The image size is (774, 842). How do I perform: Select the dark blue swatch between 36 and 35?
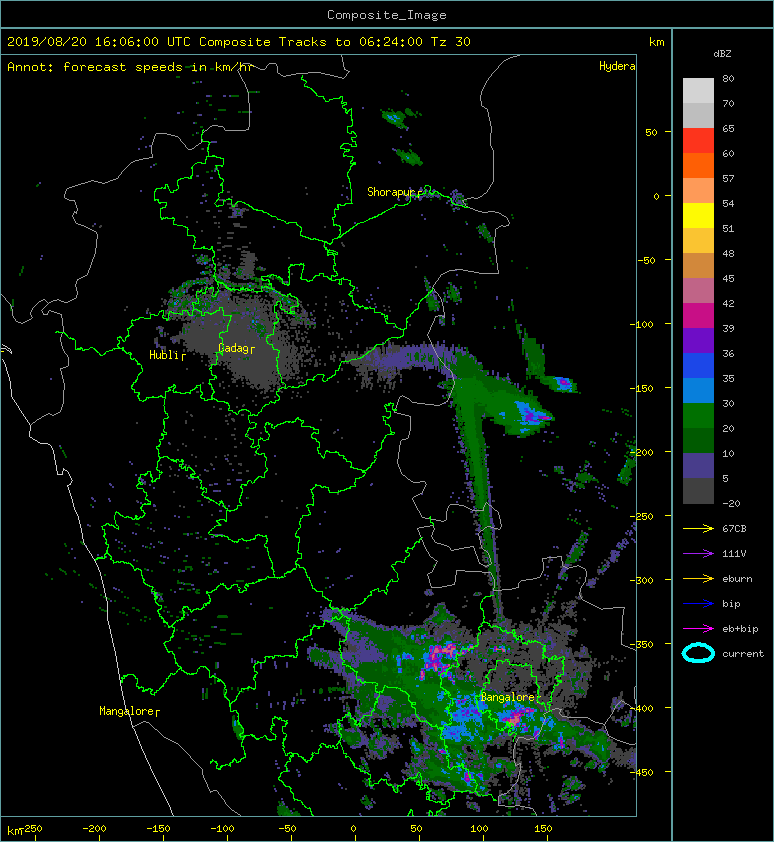click(x=698, y=365)
